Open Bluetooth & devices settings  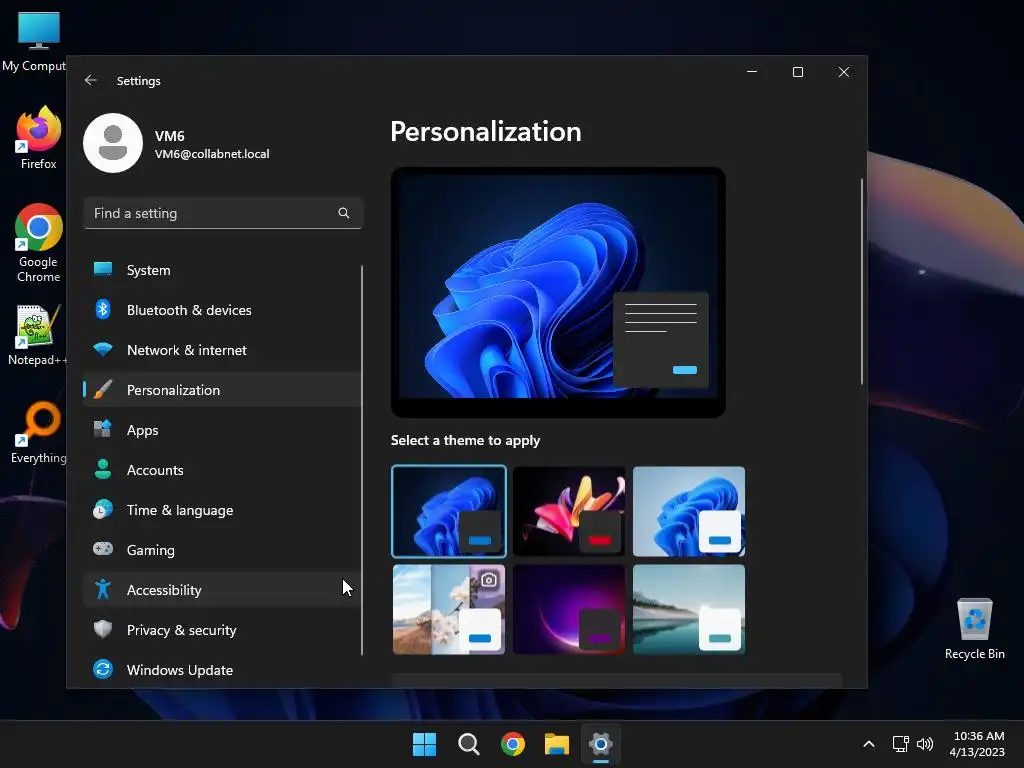222,310
